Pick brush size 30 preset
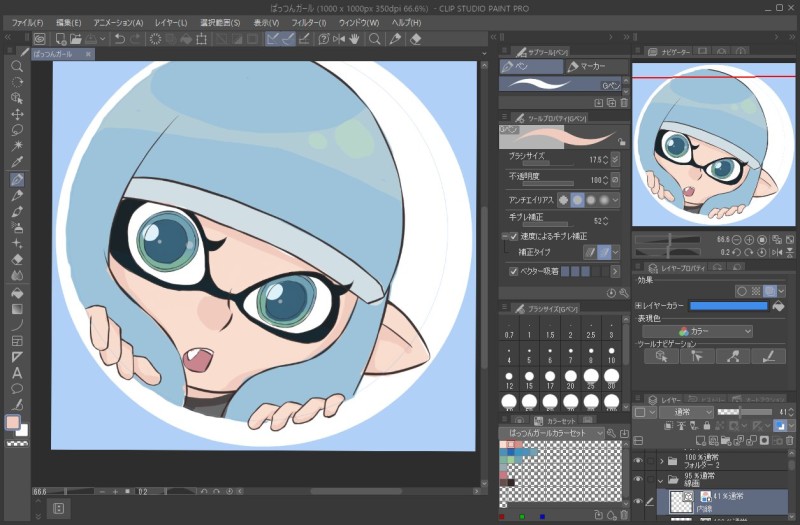Viewport: 800px width, 525px height. tap(611, 380)
